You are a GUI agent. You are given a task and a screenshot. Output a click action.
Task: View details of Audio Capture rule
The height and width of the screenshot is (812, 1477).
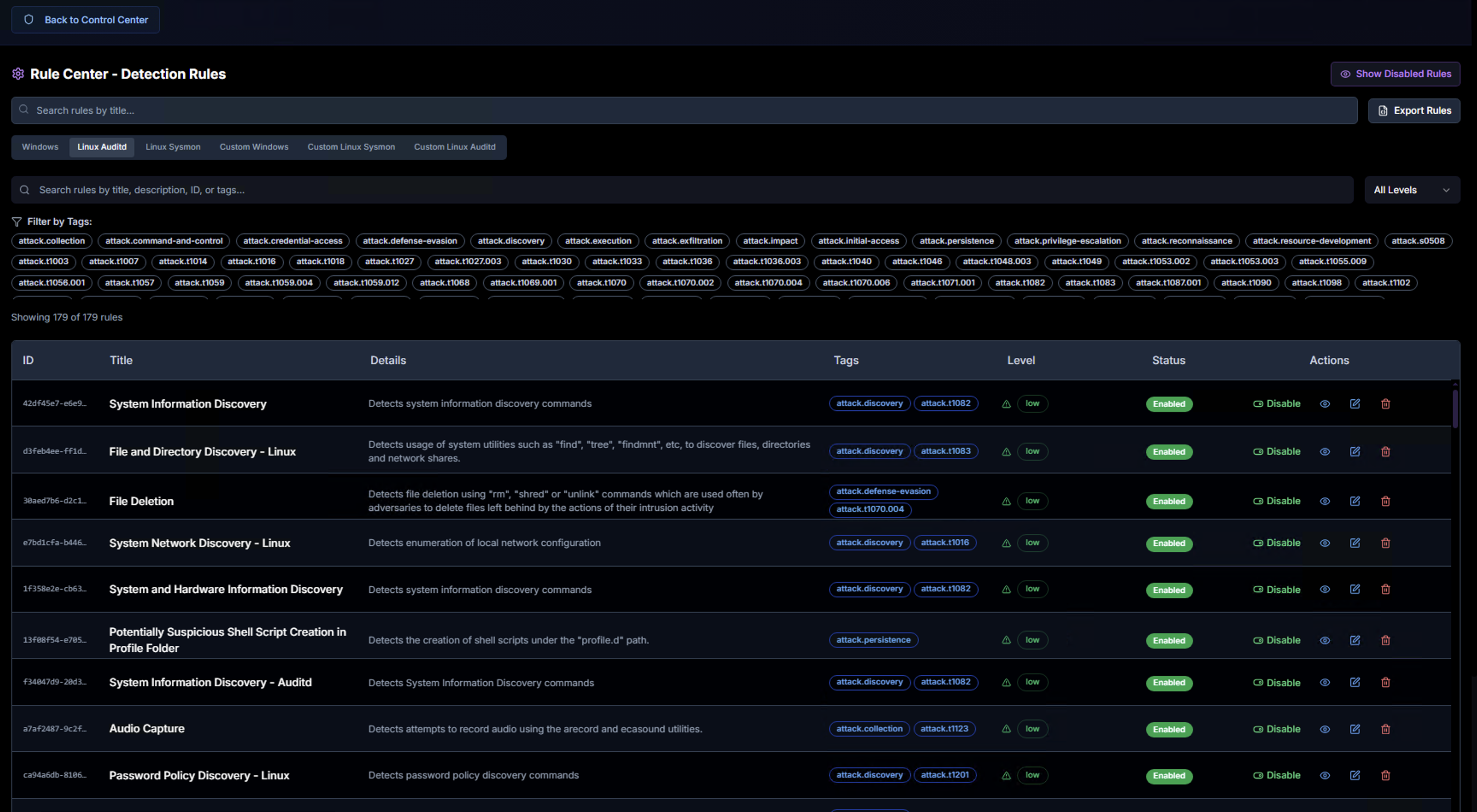(1324, 729)
